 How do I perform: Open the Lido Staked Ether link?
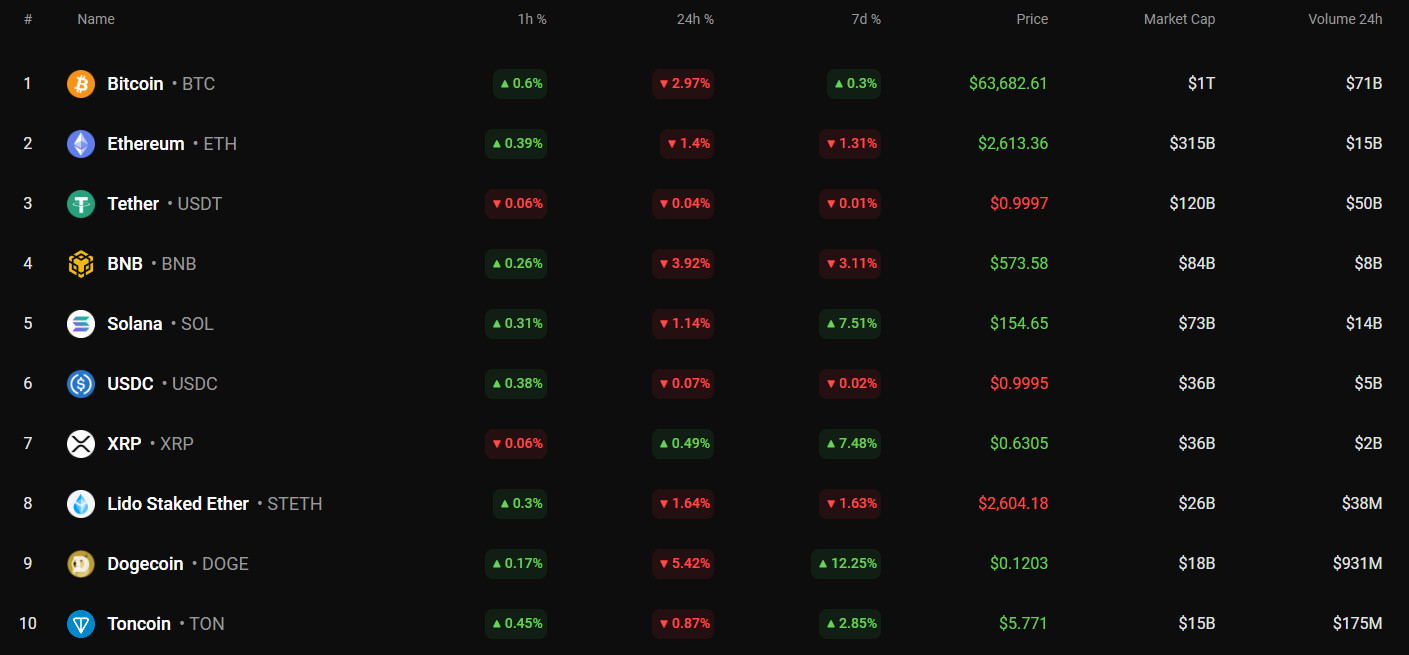point(178,504)
